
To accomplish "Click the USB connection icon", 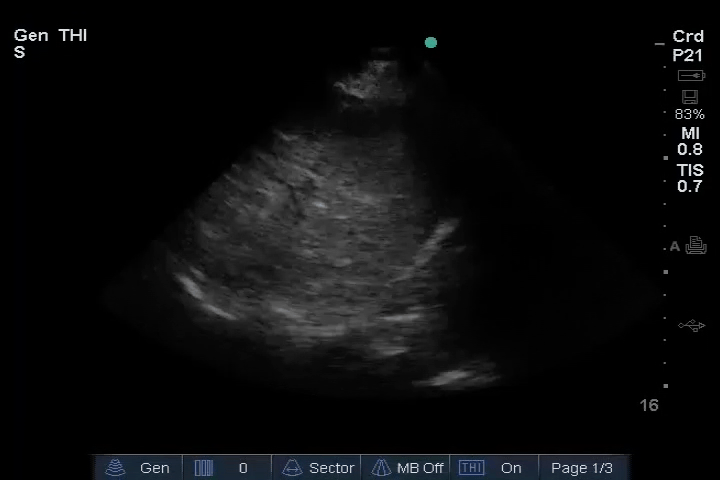I will pyautogui.click(x=691, y=326).
